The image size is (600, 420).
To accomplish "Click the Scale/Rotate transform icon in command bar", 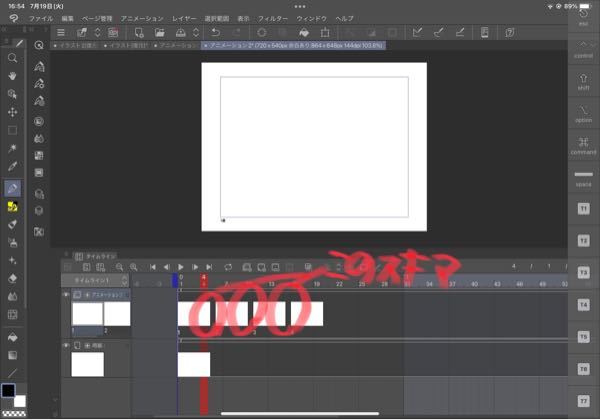I will click(x=325, y=33).
